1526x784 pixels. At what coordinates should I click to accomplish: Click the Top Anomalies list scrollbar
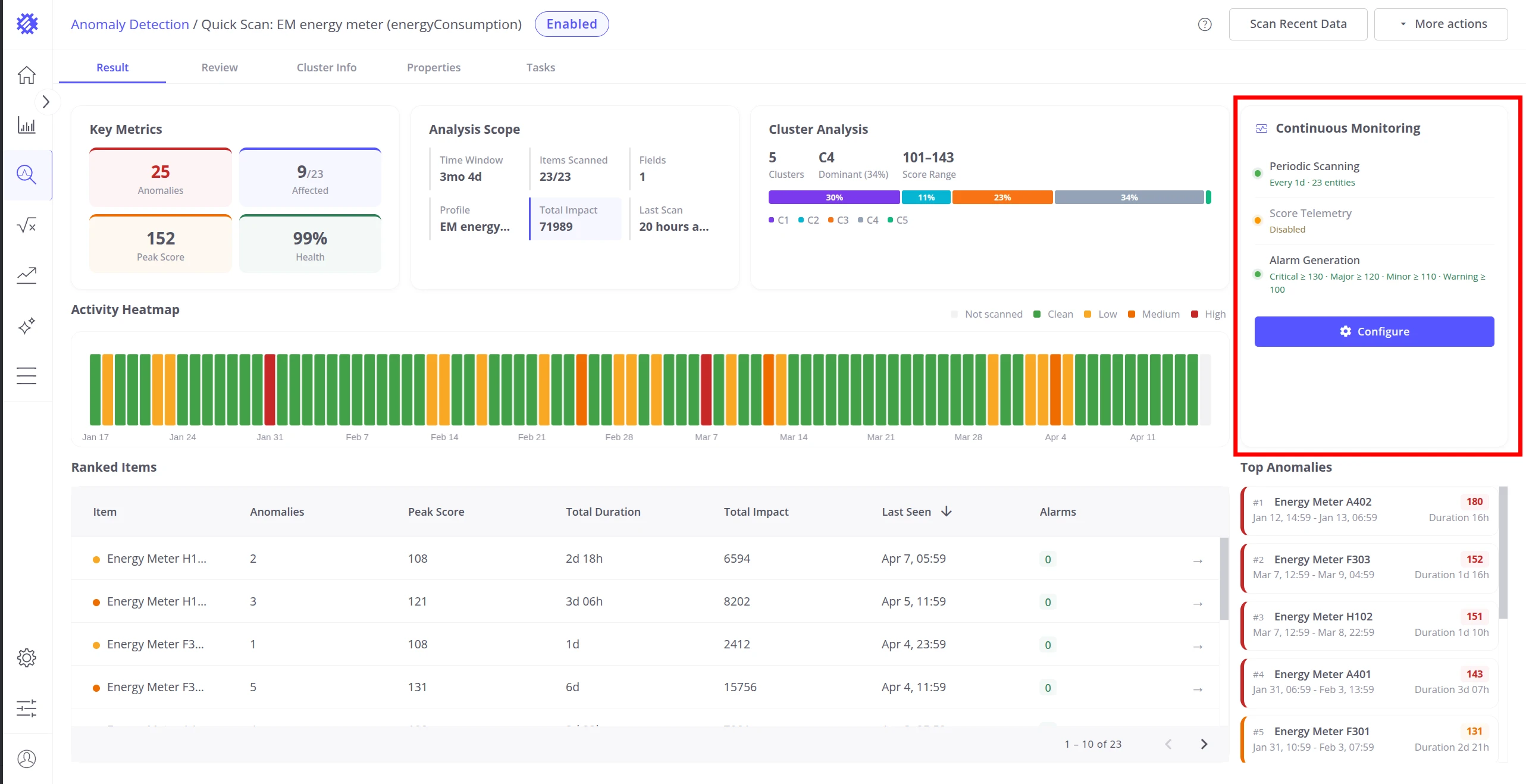1503,553
